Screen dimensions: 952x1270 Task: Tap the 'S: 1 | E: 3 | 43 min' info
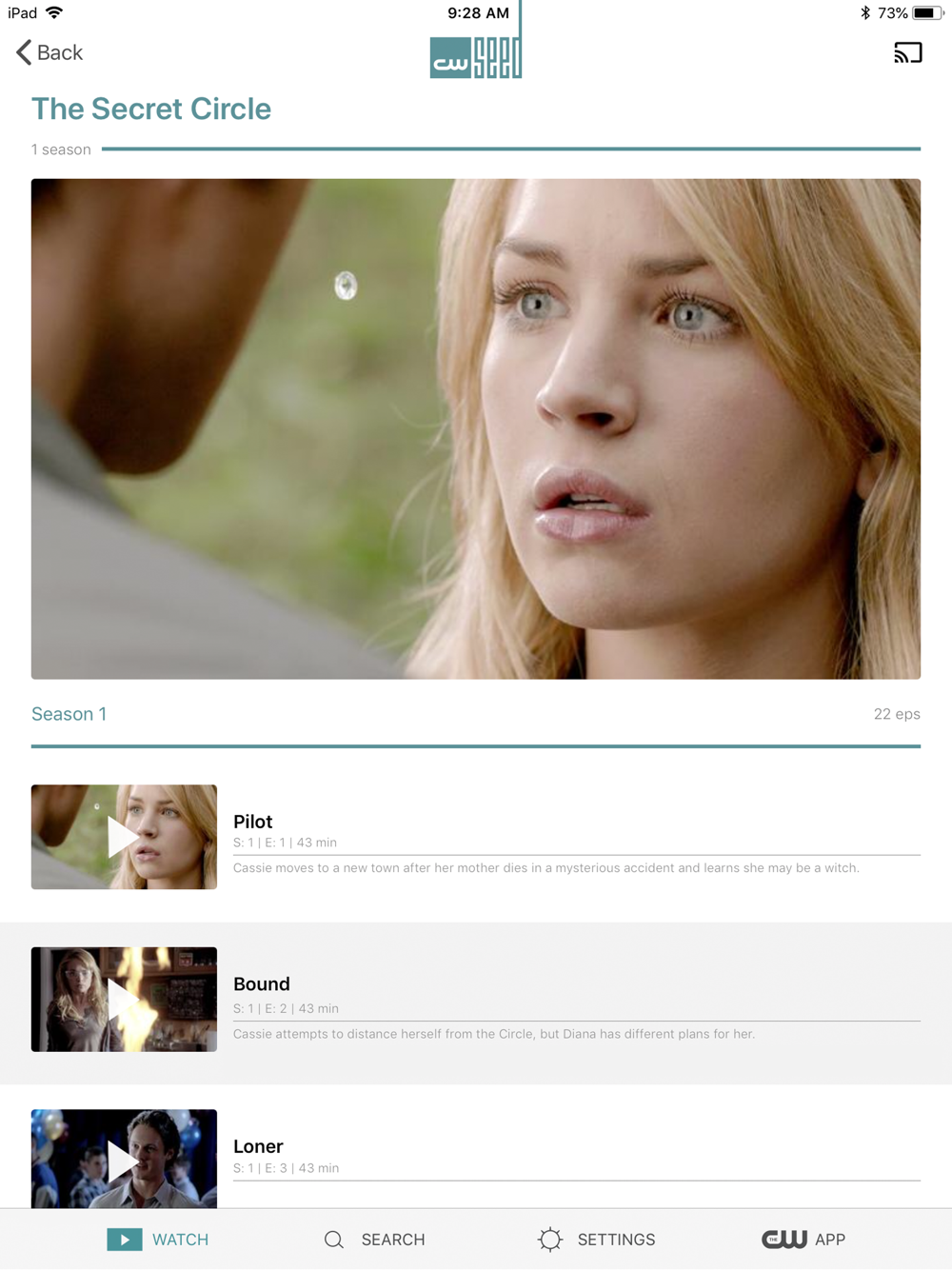click(x=286, y=1168)
